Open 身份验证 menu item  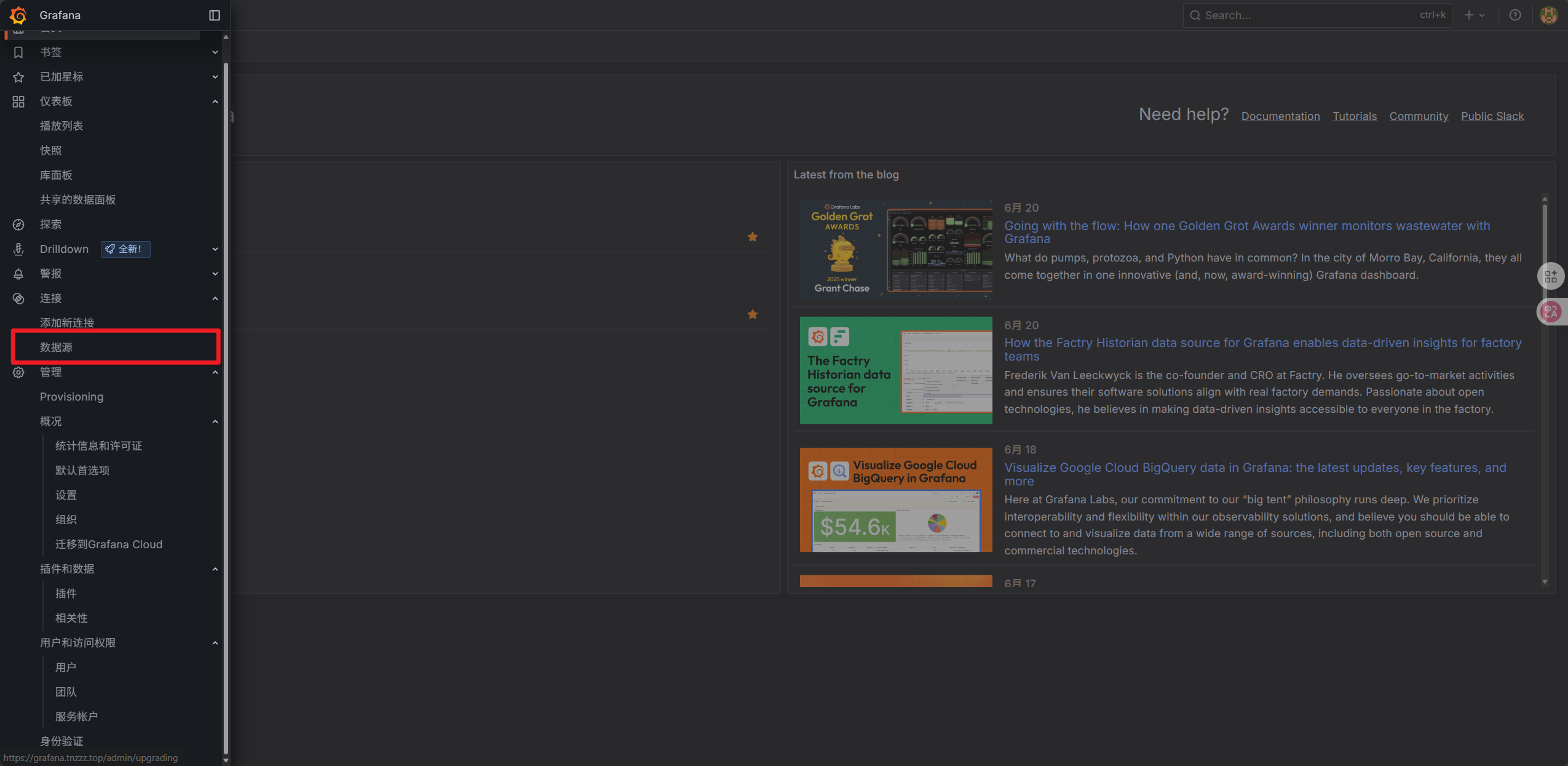coord(61,741)
